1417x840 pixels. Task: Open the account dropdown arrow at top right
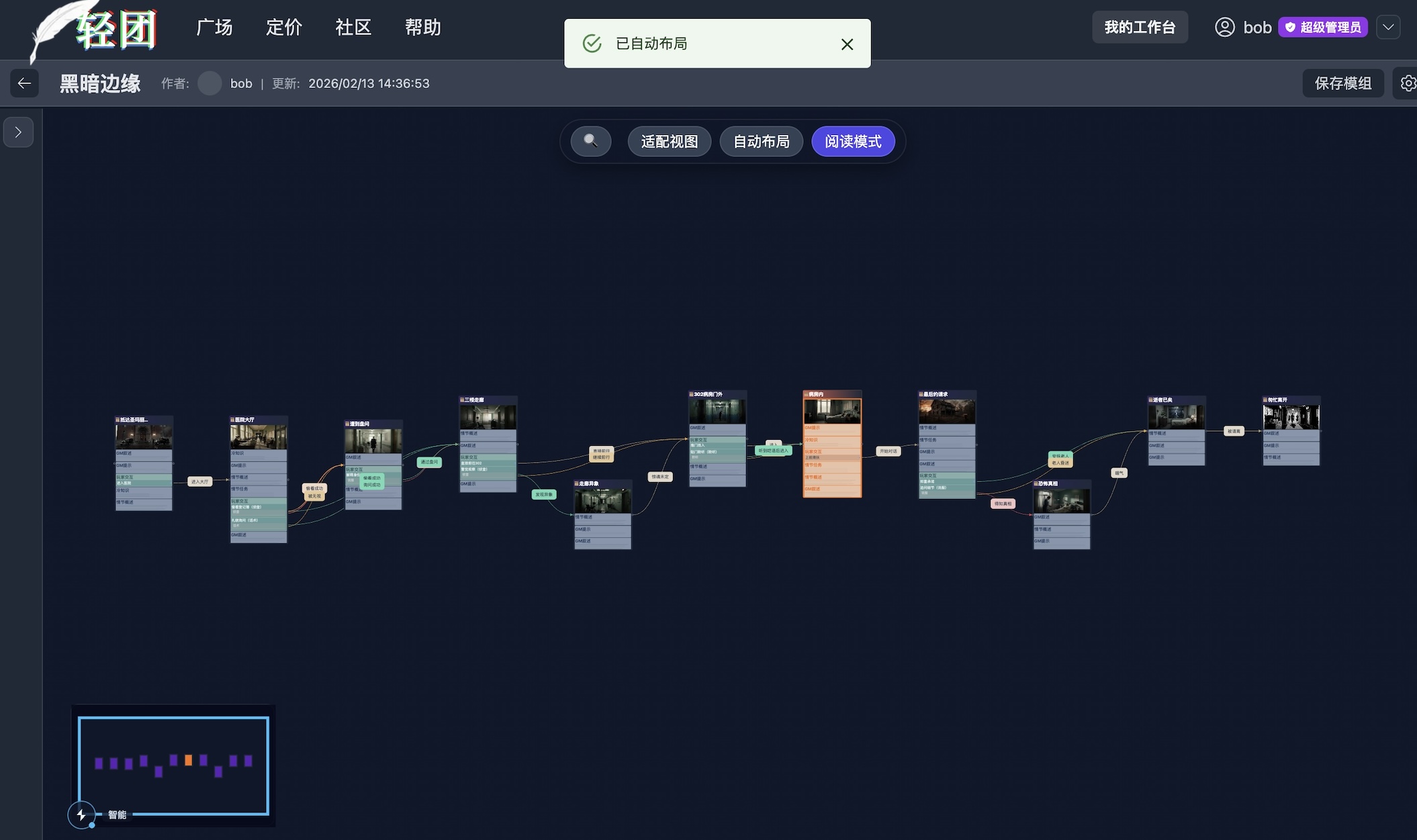[x=1387, y=28]
